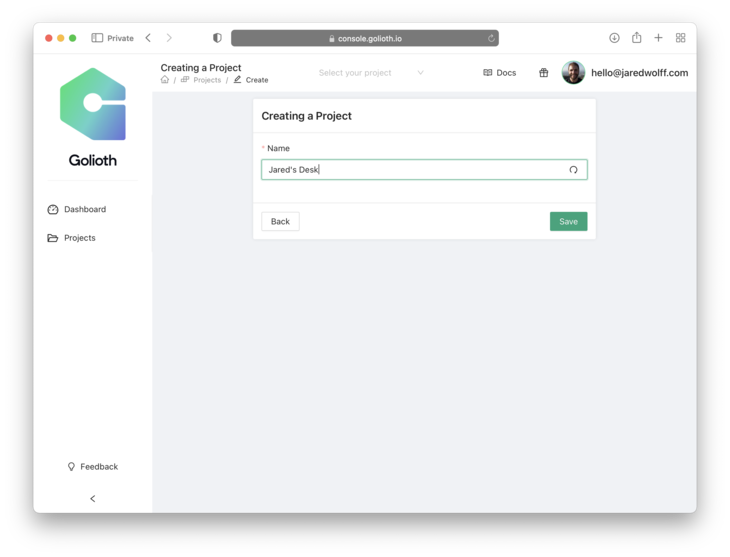
Task: Open Dashboard from the sidebar
Action: pyautogui.click(x=77, y=210)
